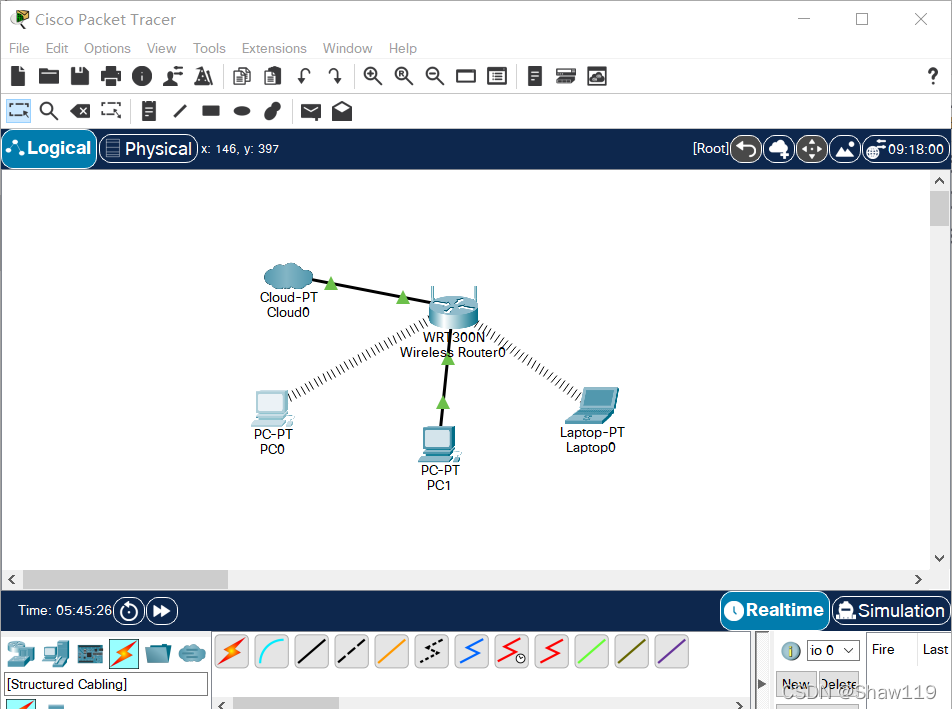This screenshot has width=952, height=709.
Task: Open the Options menu
Action: 107,48
